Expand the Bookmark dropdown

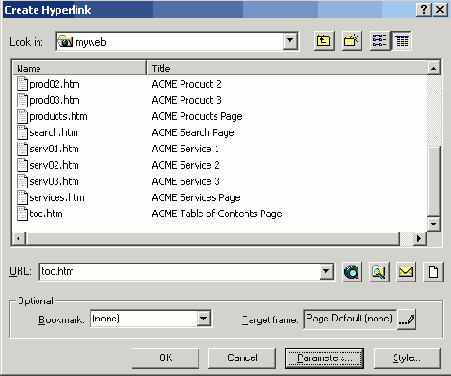click(203, 319)
